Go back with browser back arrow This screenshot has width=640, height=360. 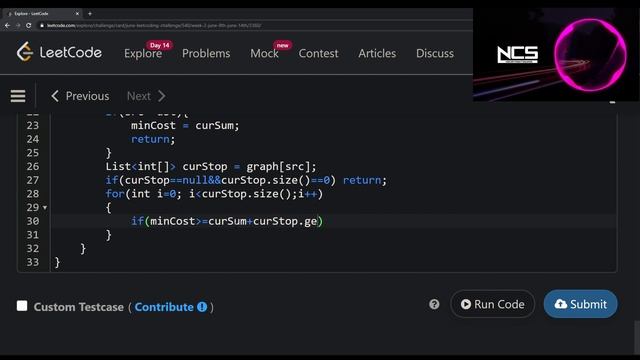click(7, 25)
